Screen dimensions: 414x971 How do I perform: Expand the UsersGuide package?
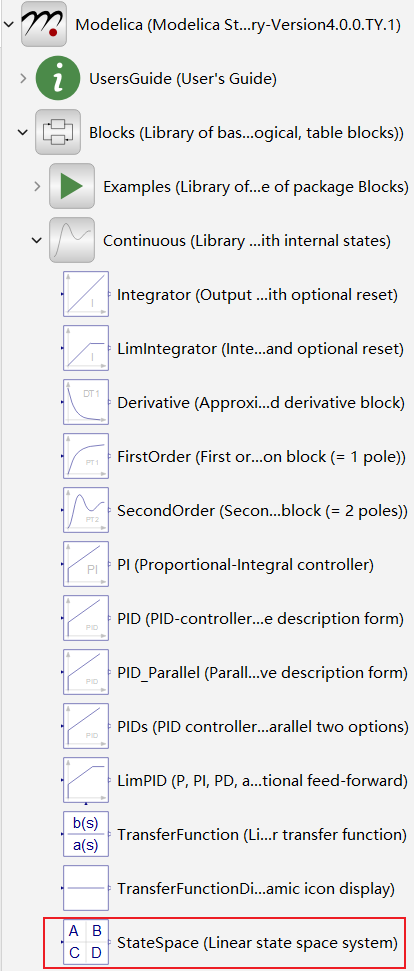23,79
